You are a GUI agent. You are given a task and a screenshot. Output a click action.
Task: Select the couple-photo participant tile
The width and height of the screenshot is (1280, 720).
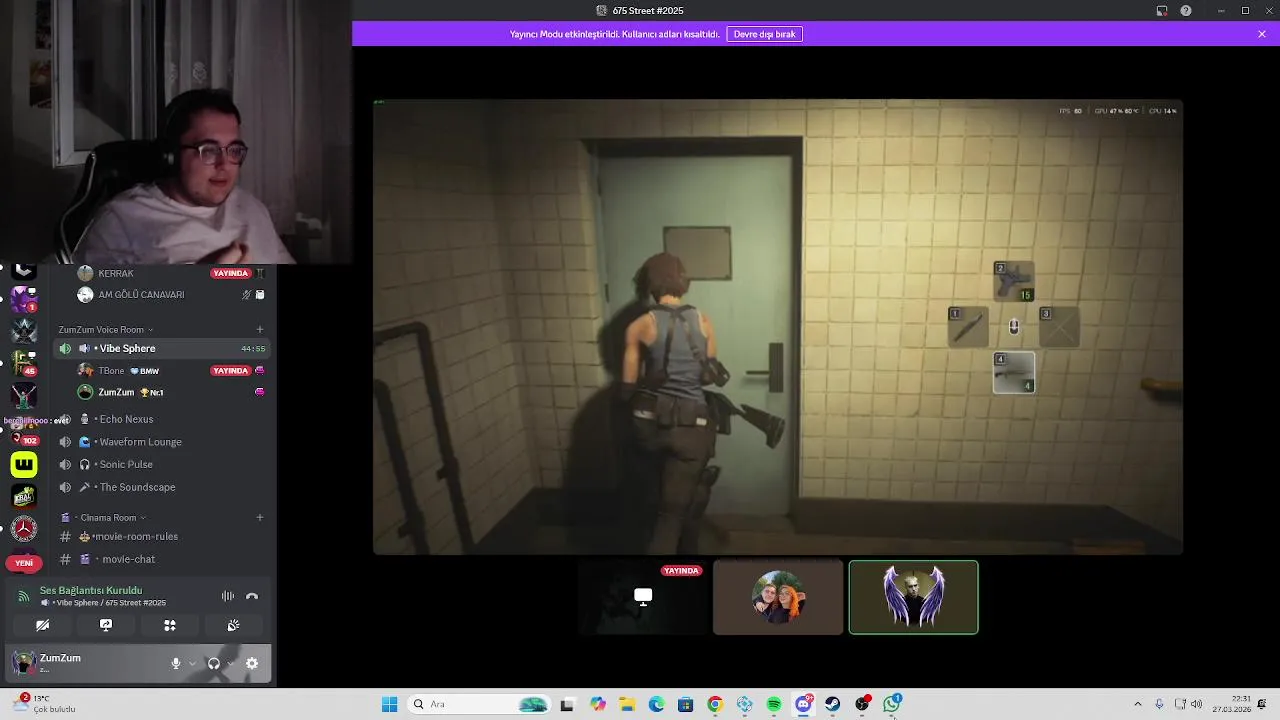point(778,597)
